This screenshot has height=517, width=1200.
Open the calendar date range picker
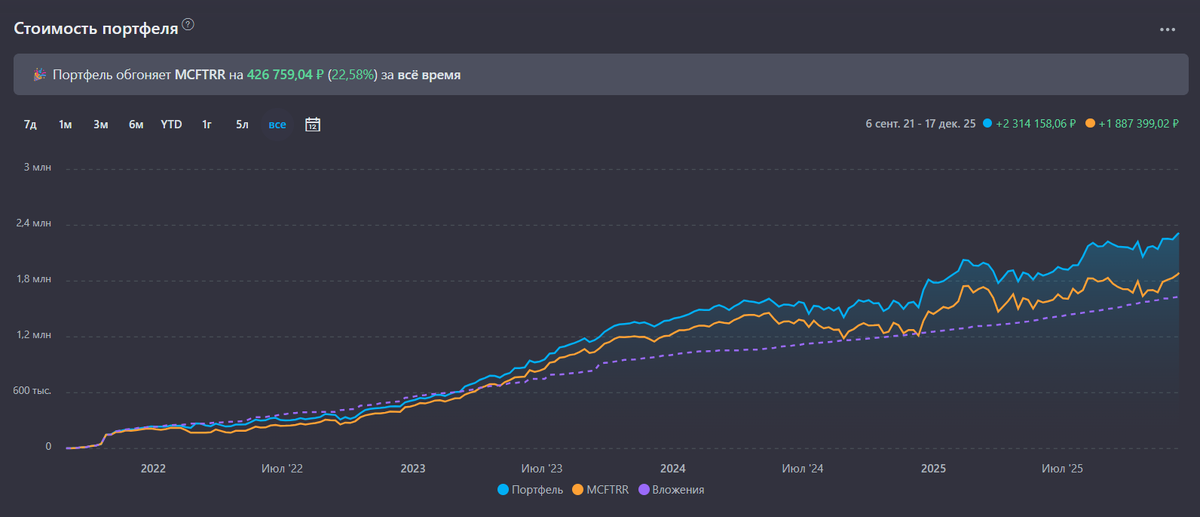pyautogui.click(x=312, y=125)
